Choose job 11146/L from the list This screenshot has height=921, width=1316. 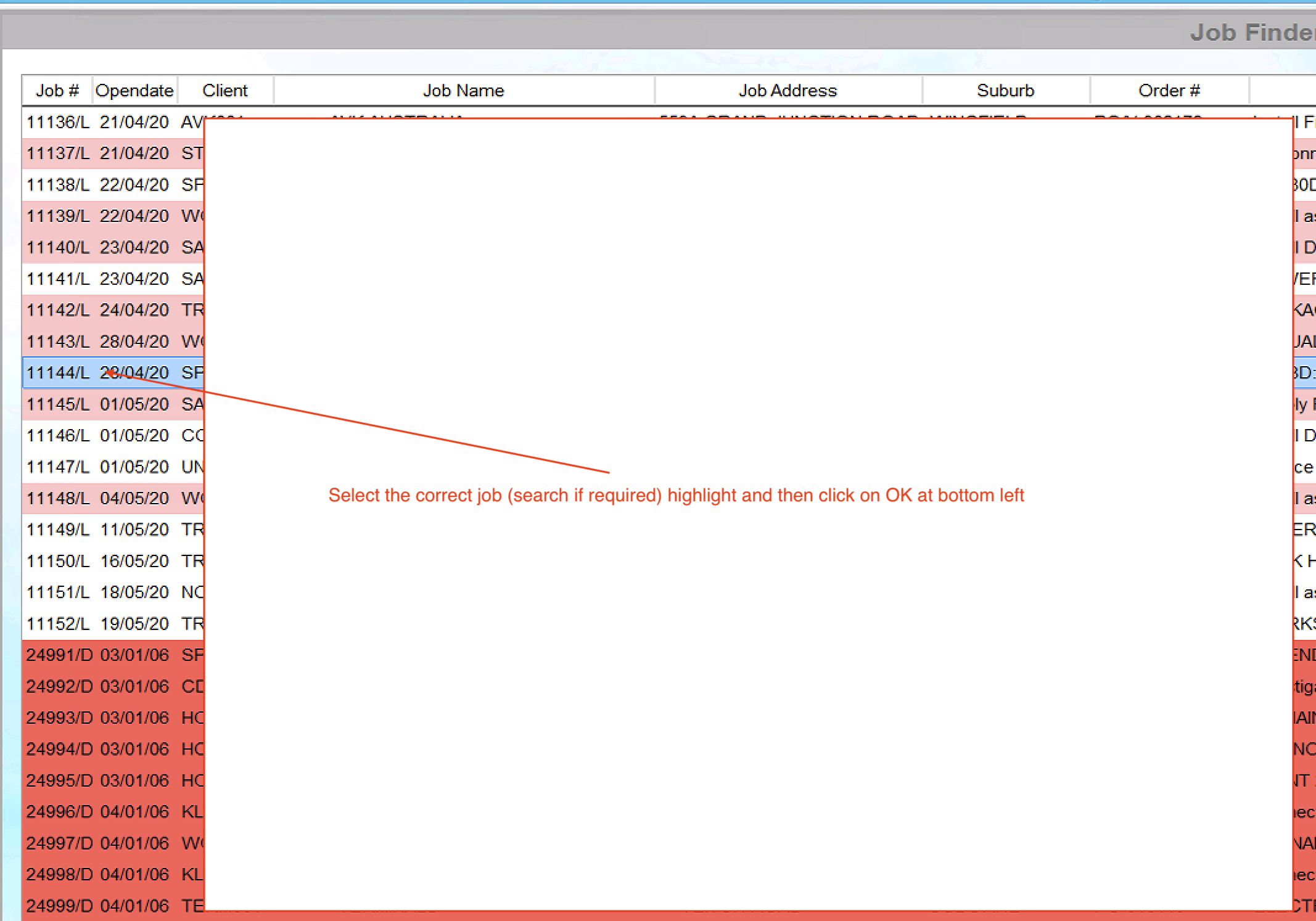pos(58,435)
